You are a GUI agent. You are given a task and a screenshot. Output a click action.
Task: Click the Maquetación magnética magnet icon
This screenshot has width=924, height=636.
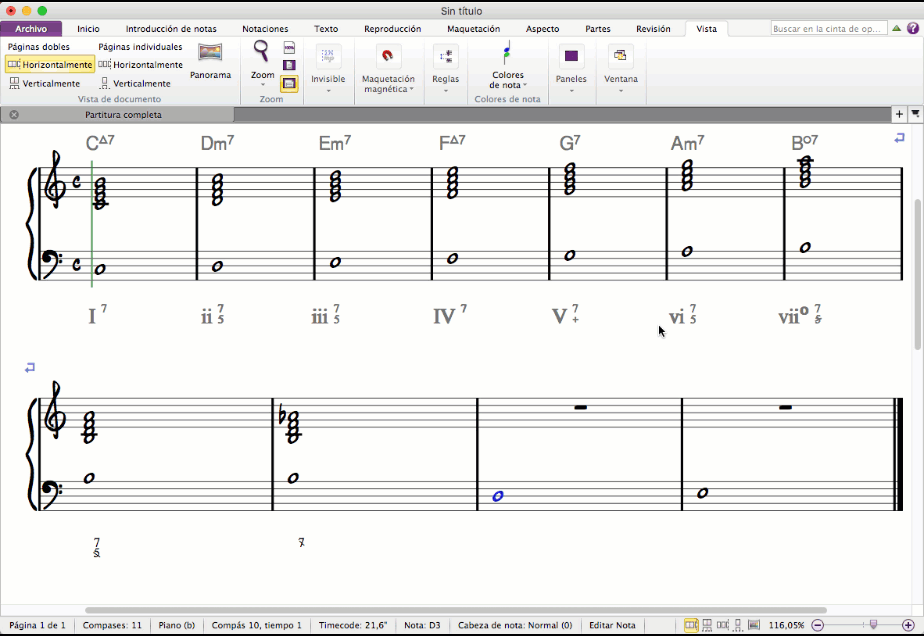pyautogui.click(x=387, y=56)
